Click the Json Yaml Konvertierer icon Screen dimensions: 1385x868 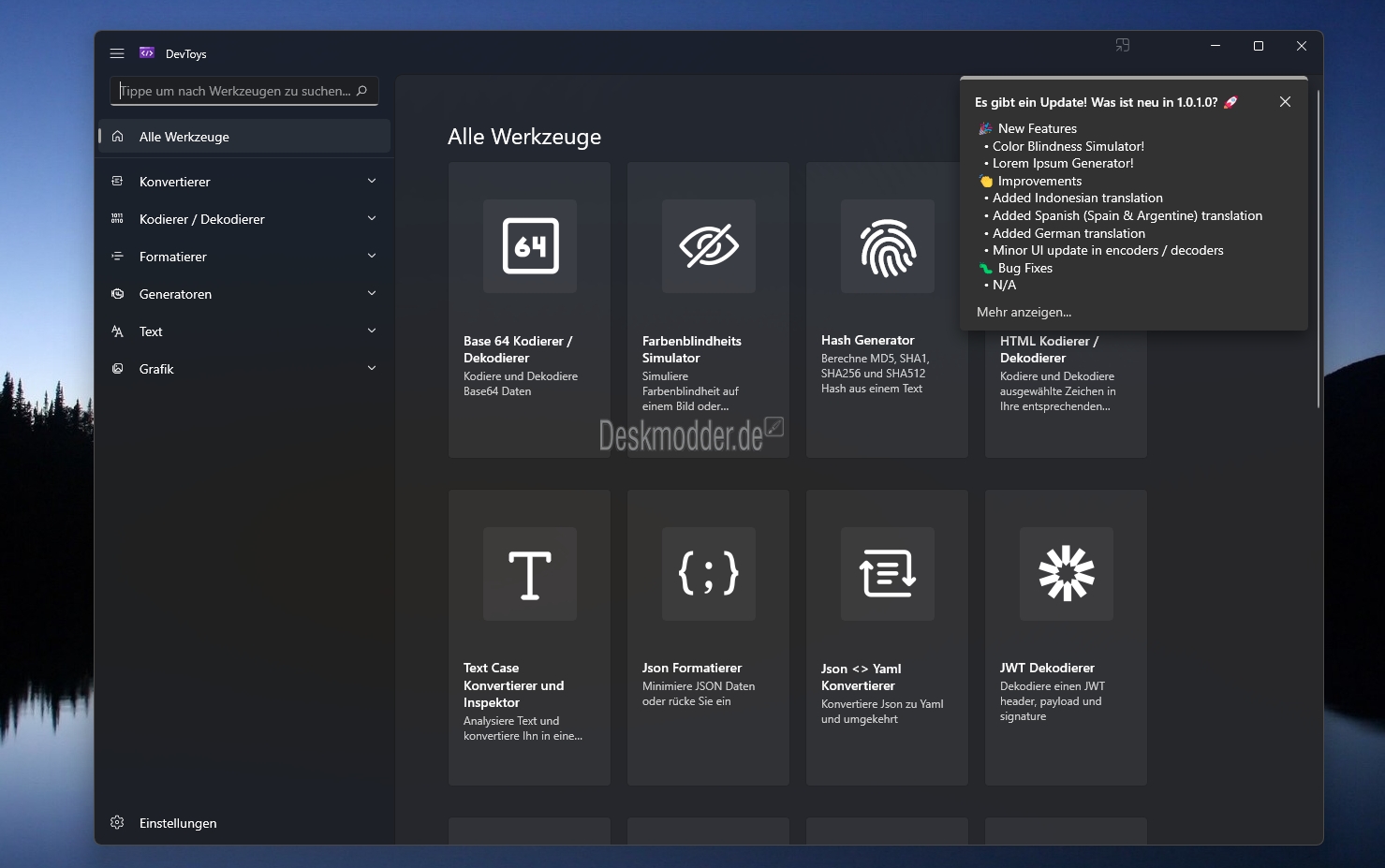point(888,574)
